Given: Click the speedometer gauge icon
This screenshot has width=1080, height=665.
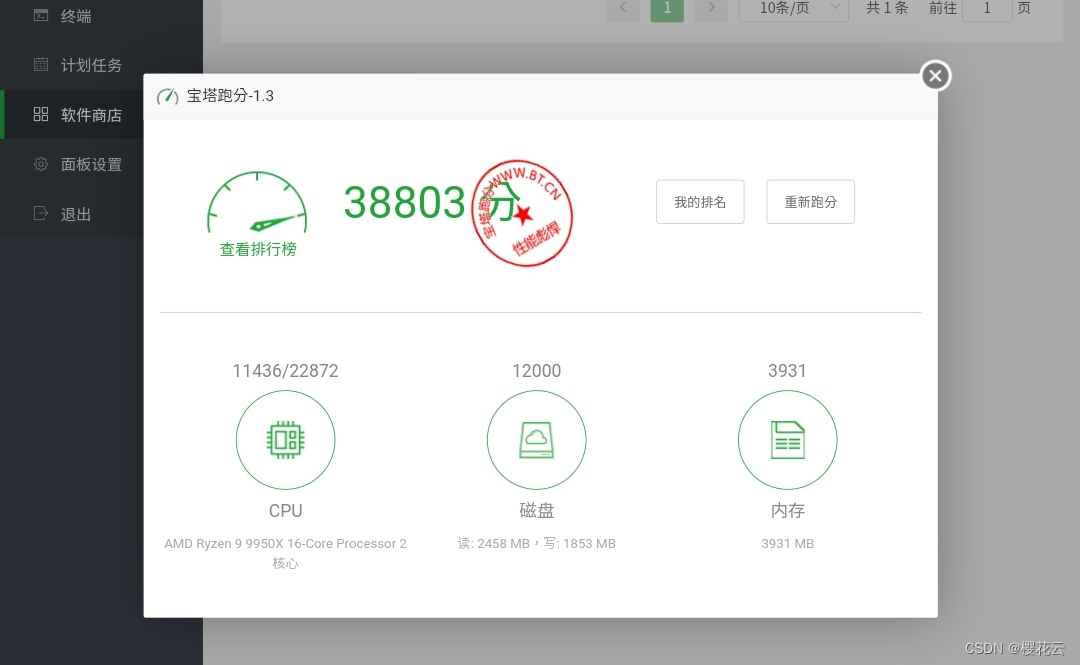Looking at the screenshot, I should [257, 203].
